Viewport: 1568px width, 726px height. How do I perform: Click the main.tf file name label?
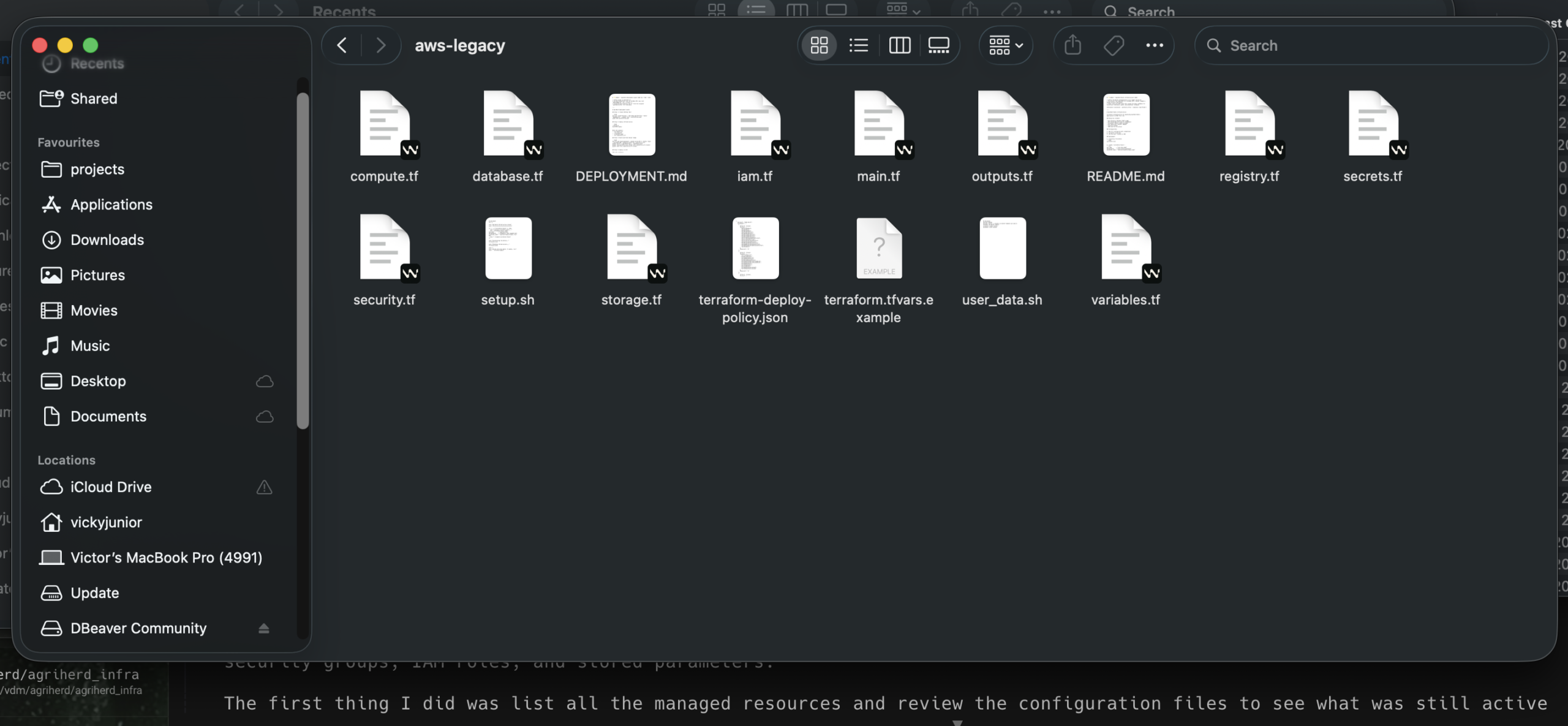(x=878, y=176)
